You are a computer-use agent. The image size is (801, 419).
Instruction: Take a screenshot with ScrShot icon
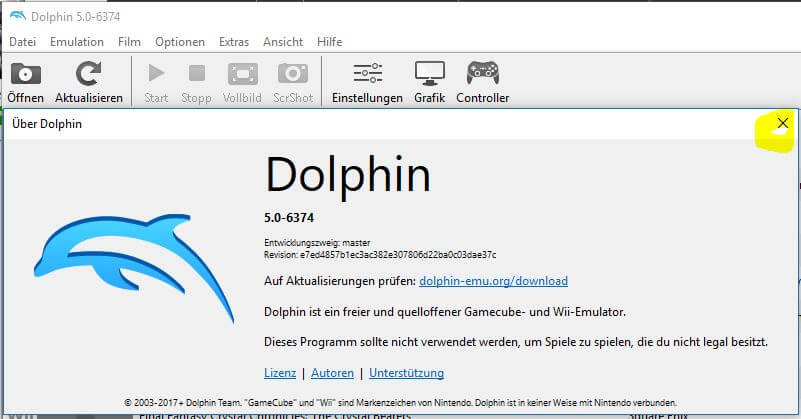[293, 74]
